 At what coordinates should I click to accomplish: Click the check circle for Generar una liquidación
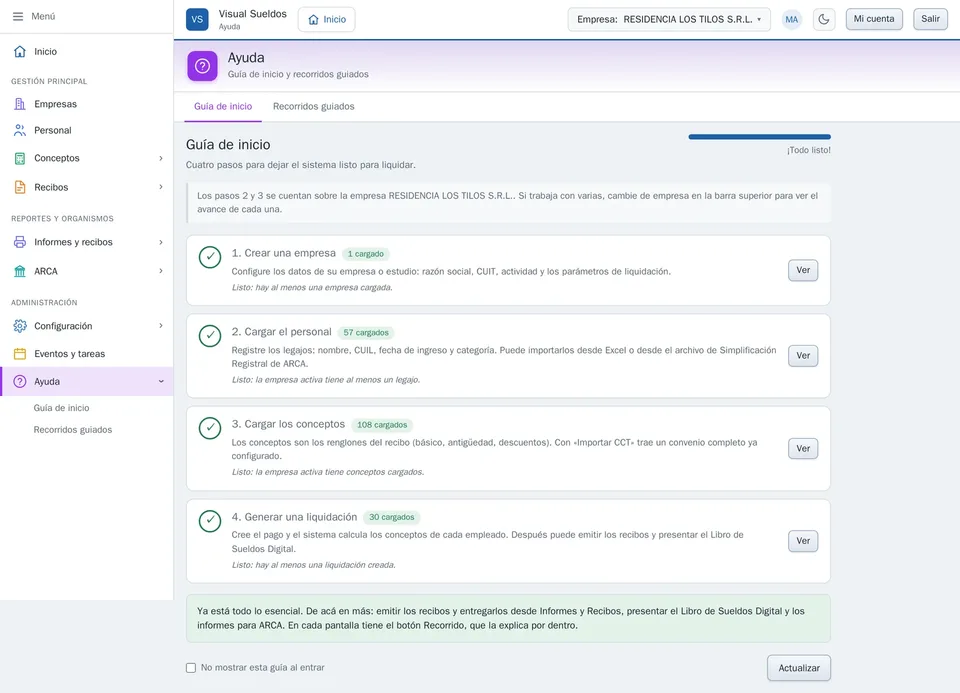click(210, 521)
